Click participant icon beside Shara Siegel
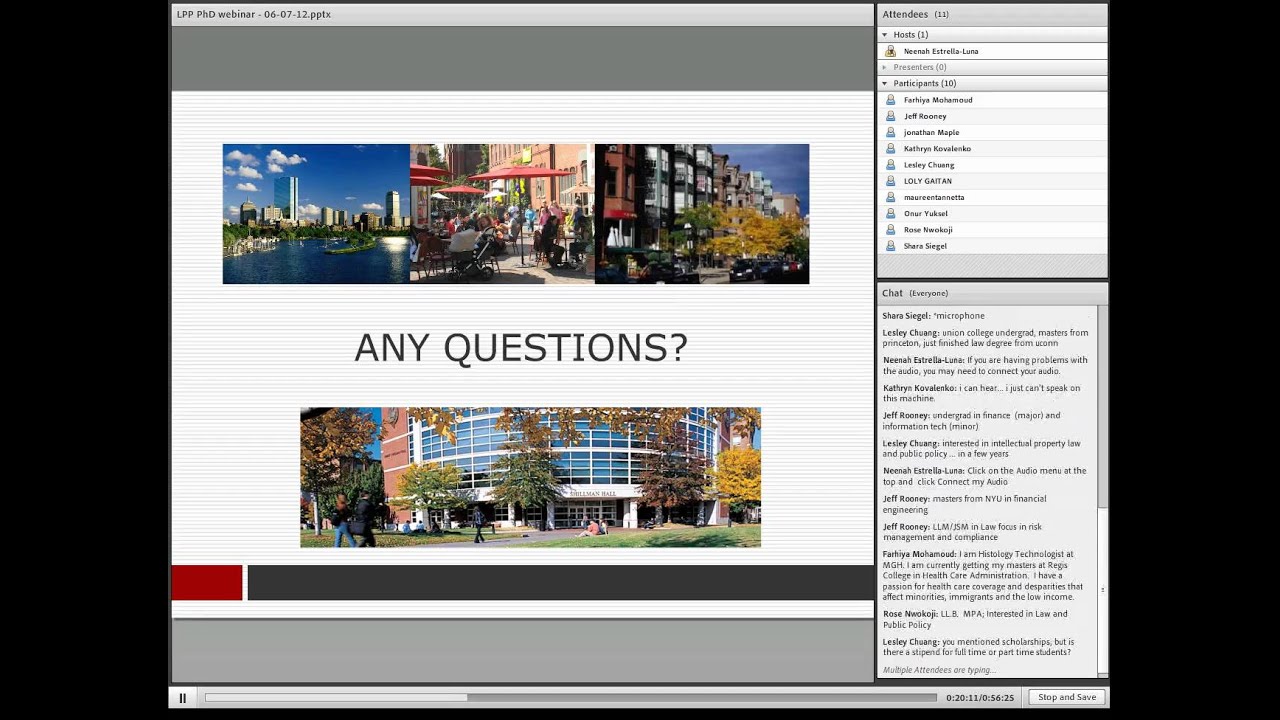The image size is (1280, 720). pyautogui.click(x=890, y=246)
